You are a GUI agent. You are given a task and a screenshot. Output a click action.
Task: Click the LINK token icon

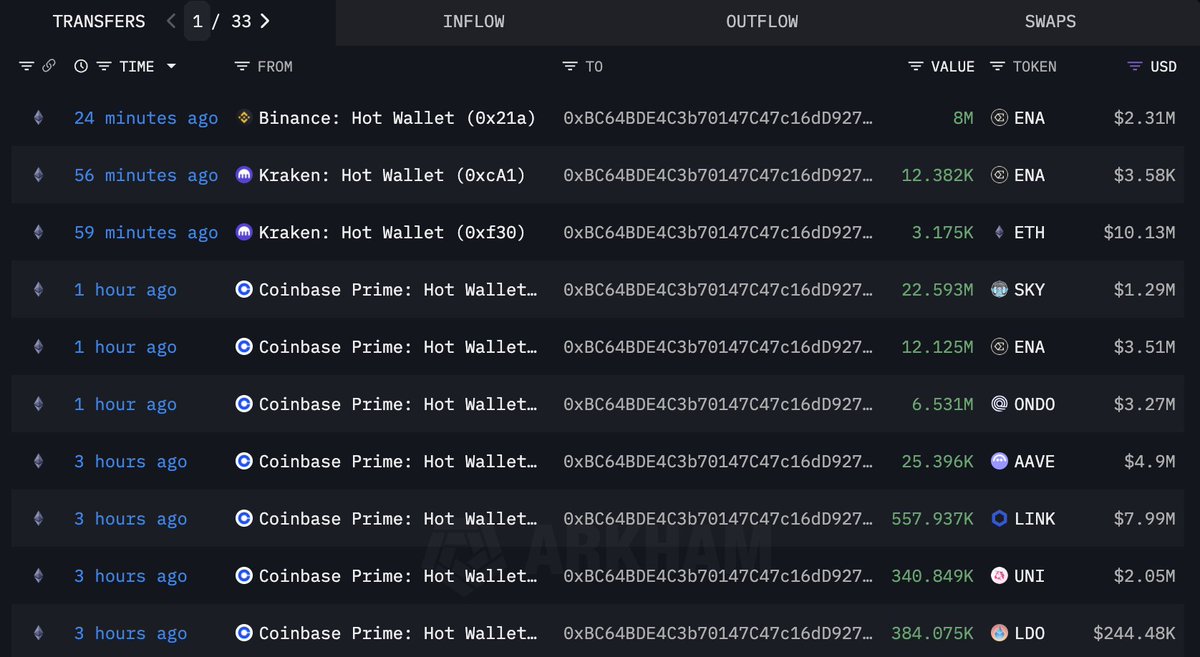(x=999, y=519)
